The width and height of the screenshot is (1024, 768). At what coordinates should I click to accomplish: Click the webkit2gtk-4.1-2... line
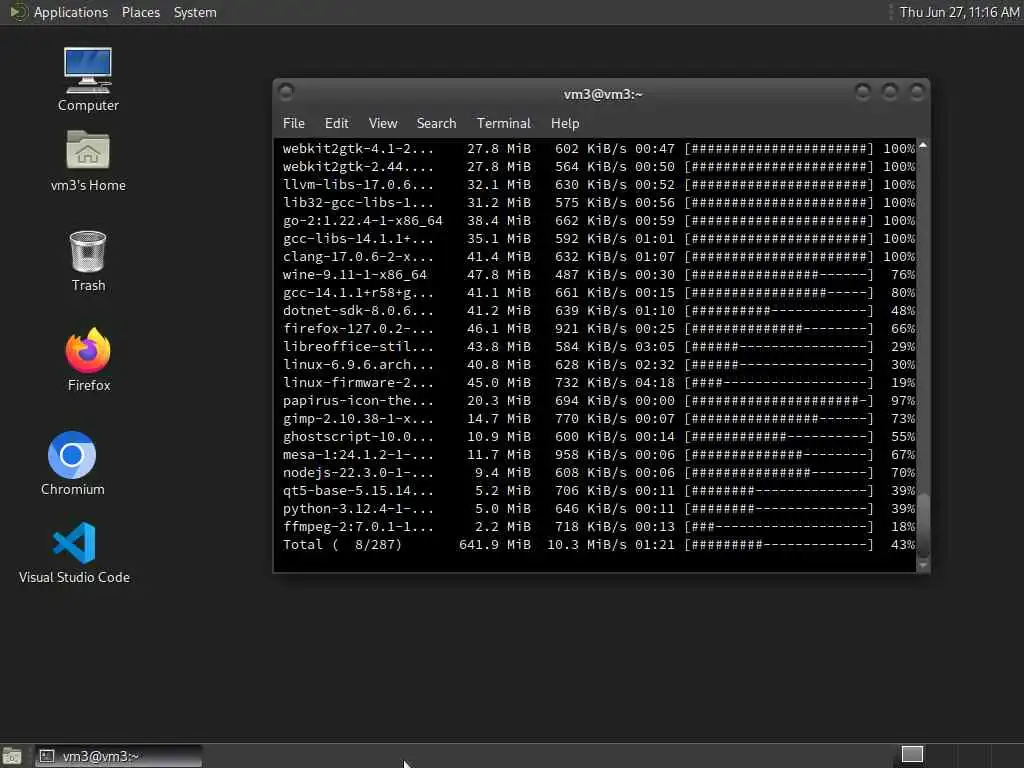coord(358,149)
